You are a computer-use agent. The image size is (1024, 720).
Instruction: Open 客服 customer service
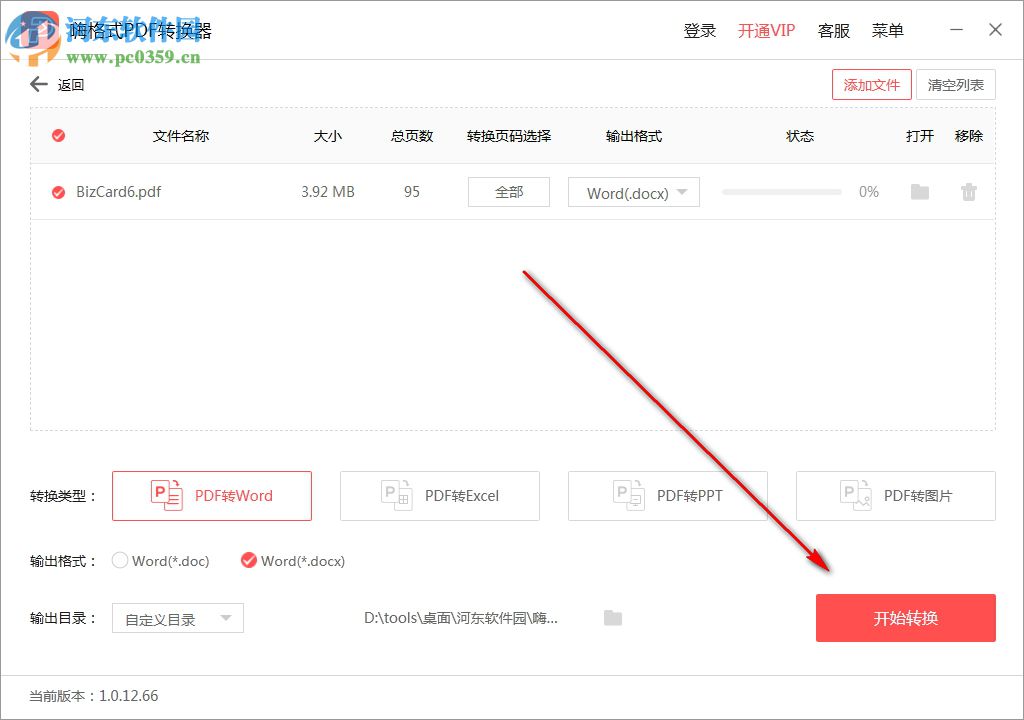(x=834, y=30)
